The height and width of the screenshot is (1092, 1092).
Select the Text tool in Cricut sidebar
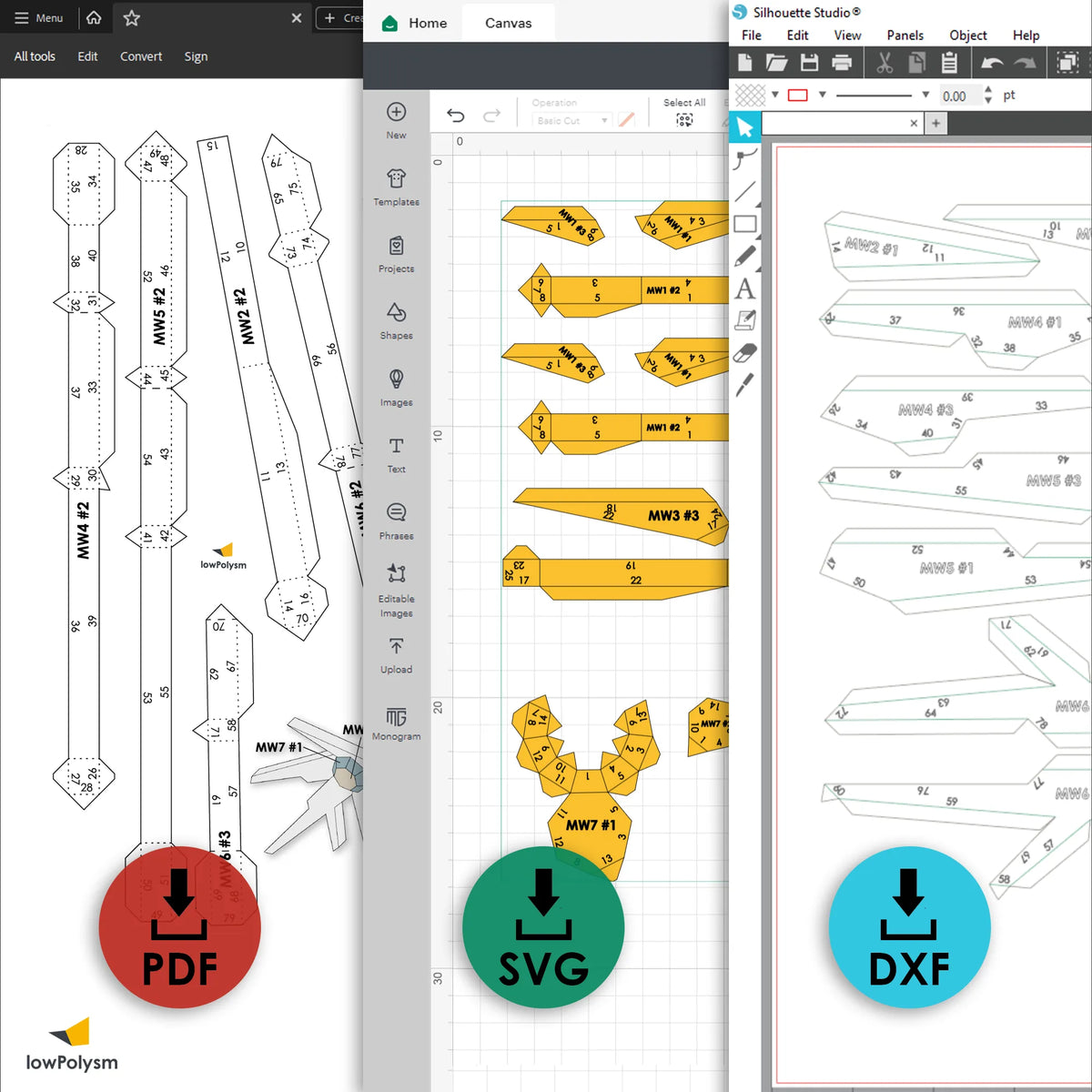coord(396,454)
